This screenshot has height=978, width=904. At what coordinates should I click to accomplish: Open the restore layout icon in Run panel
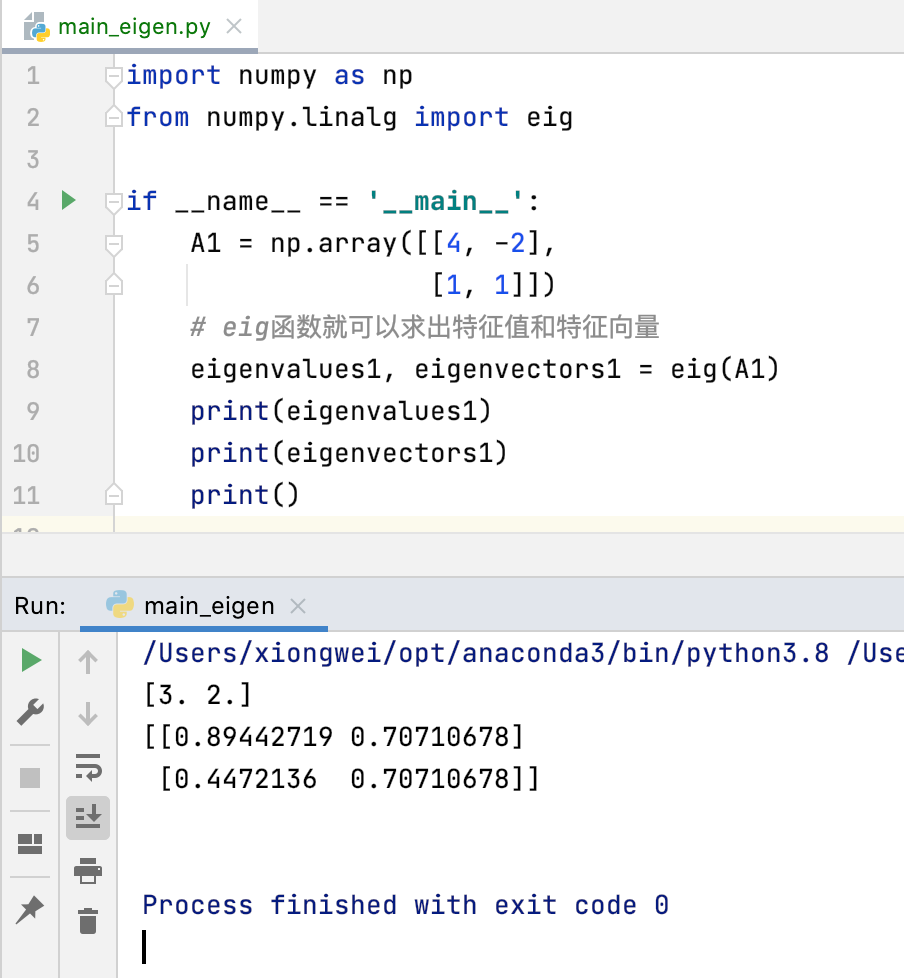click(30, 844)
